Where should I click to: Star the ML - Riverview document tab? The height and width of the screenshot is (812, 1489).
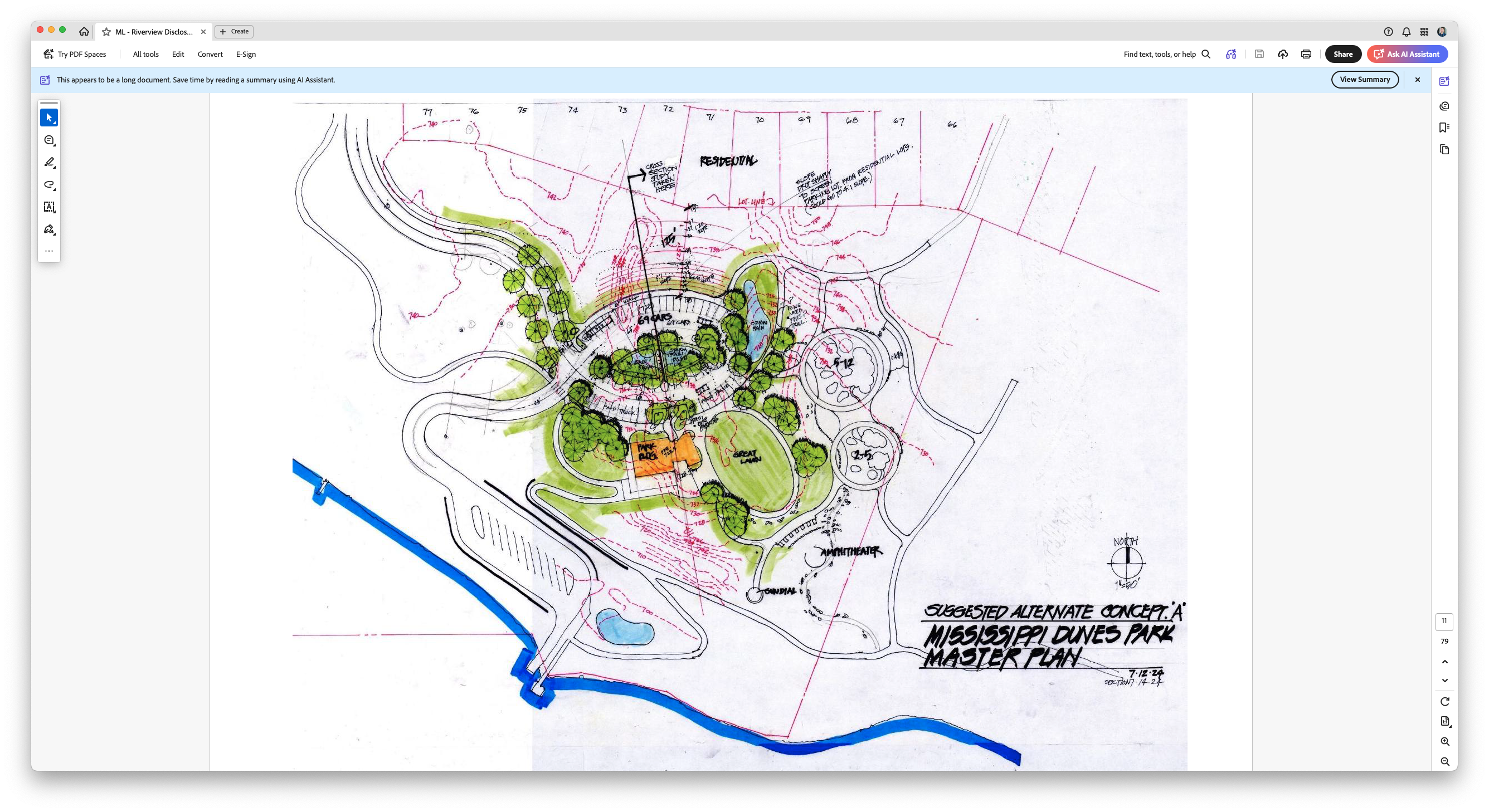(106, 32)
